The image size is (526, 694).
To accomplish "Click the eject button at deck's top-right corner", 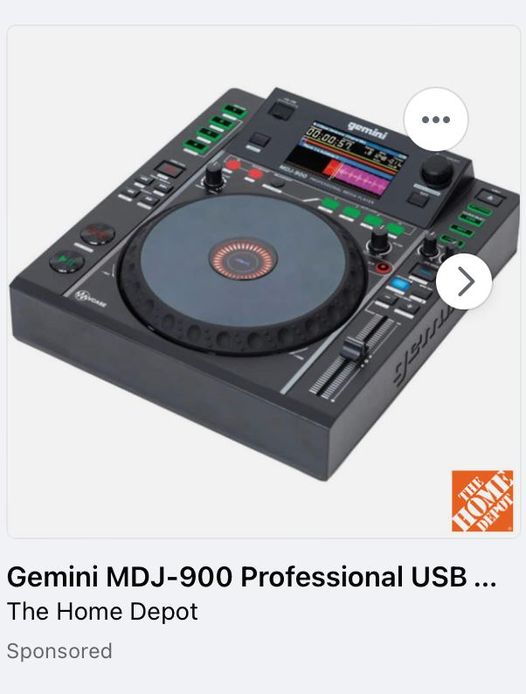I will click(x=490, y=198).
